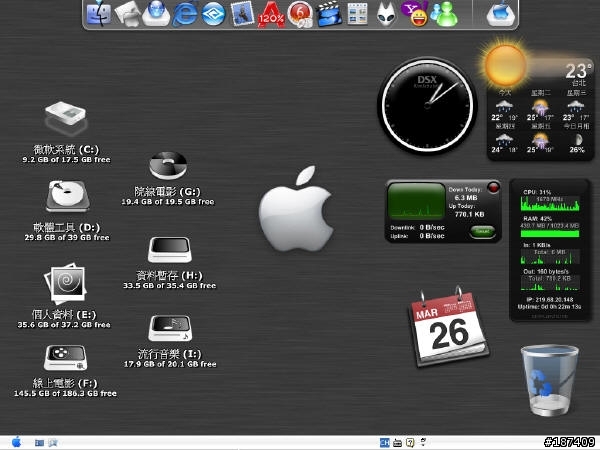The width and height of the screenshot is (600, 450).
Task: Open the 院線電影 (G:) disc icon
Action: click(168, 165)
